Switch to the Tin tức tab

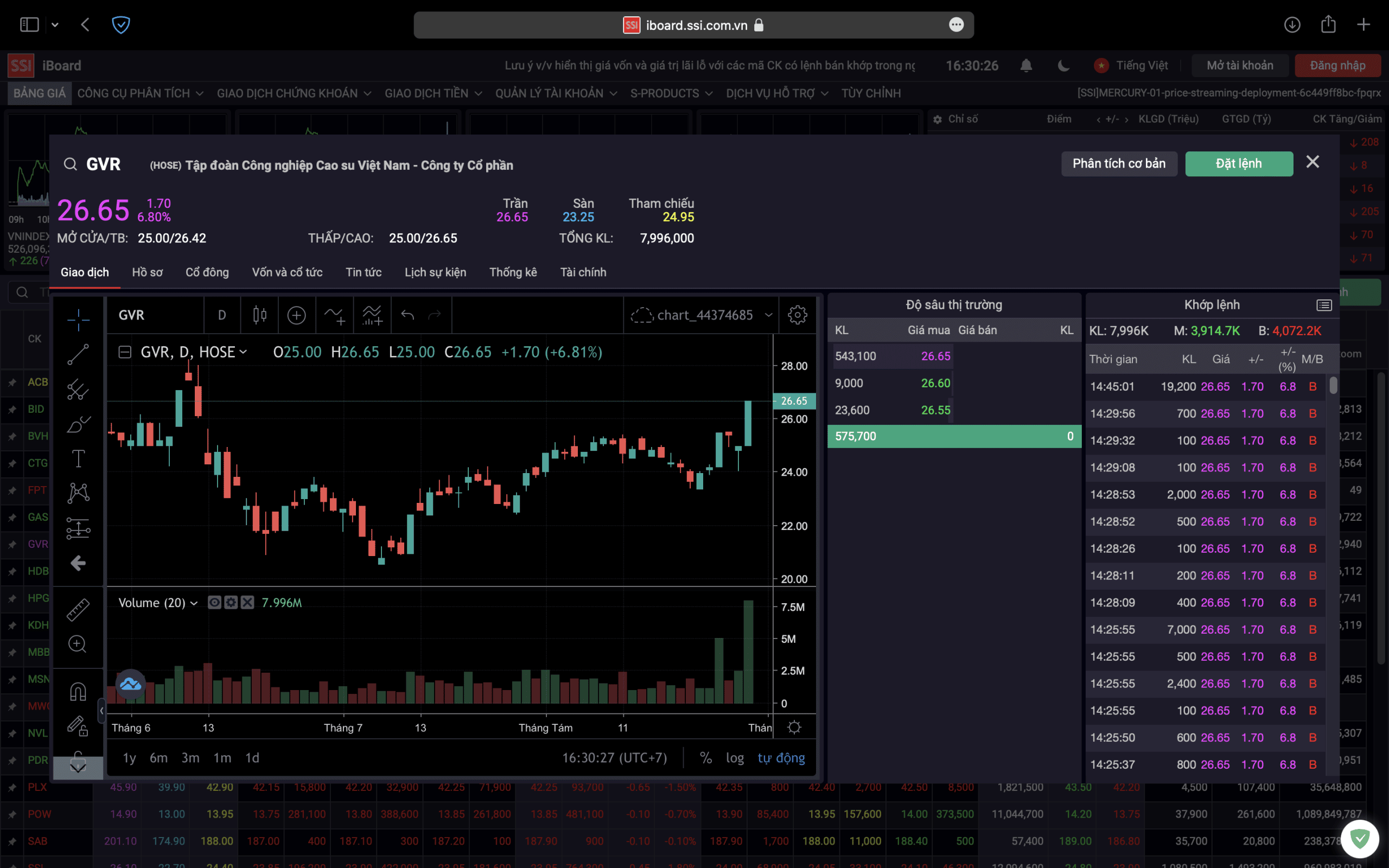point(364,272)
